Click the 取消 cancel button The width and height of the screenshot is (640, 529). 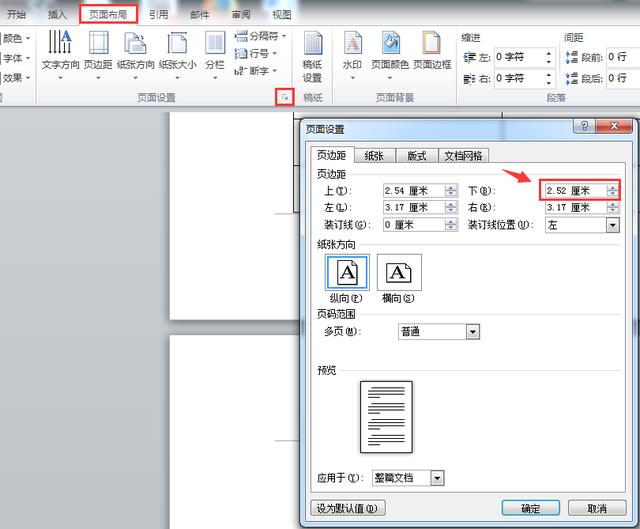coord(597,508)
